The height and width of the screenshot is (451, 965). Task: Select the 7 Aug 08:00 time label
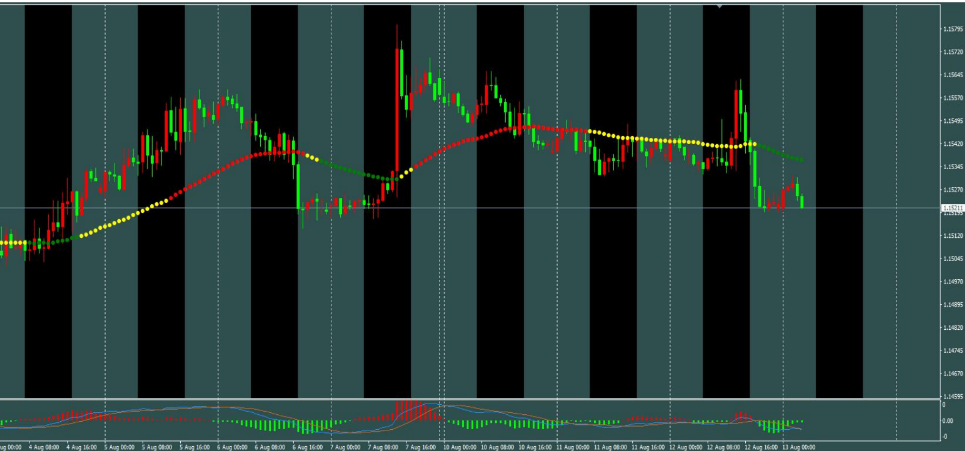[x=384, y=447]
